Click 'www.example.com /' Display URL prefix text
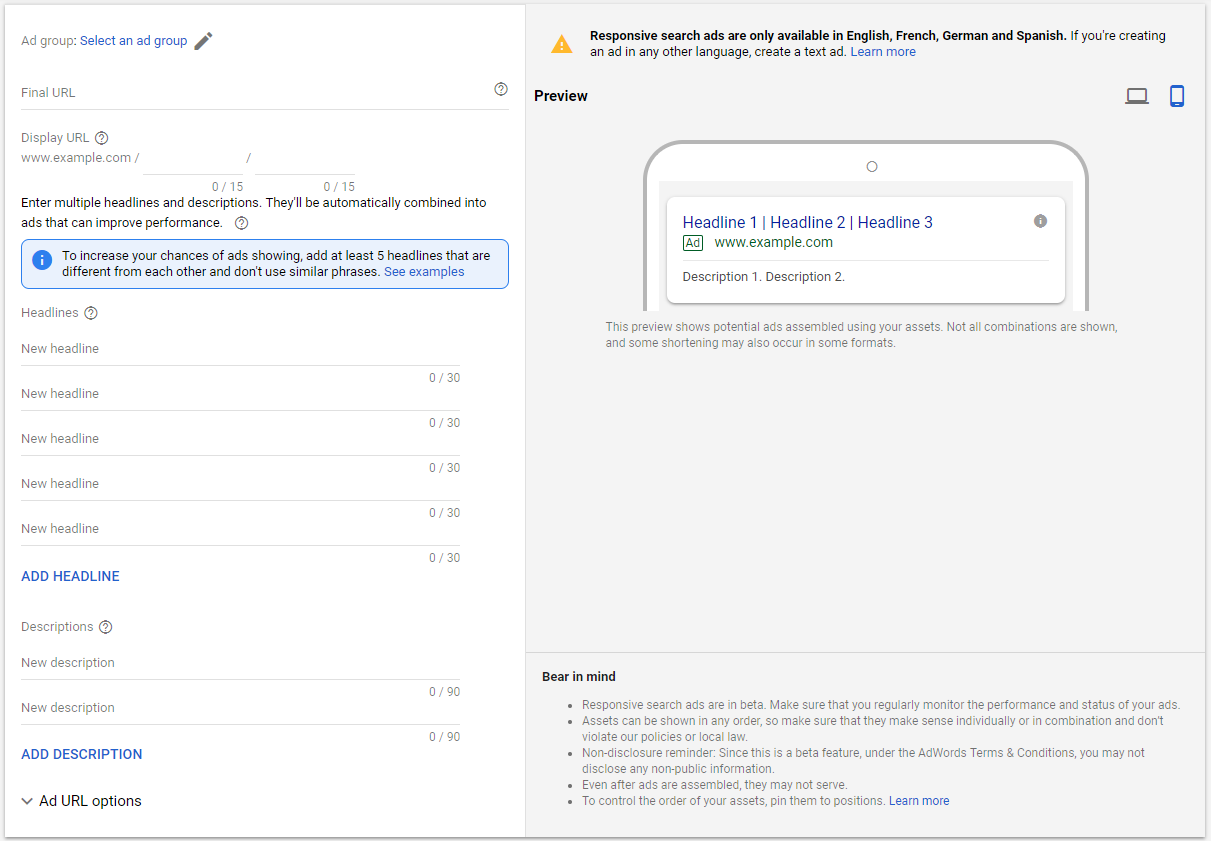Viewport: 1211px width, 841px height. coord(80,158)
